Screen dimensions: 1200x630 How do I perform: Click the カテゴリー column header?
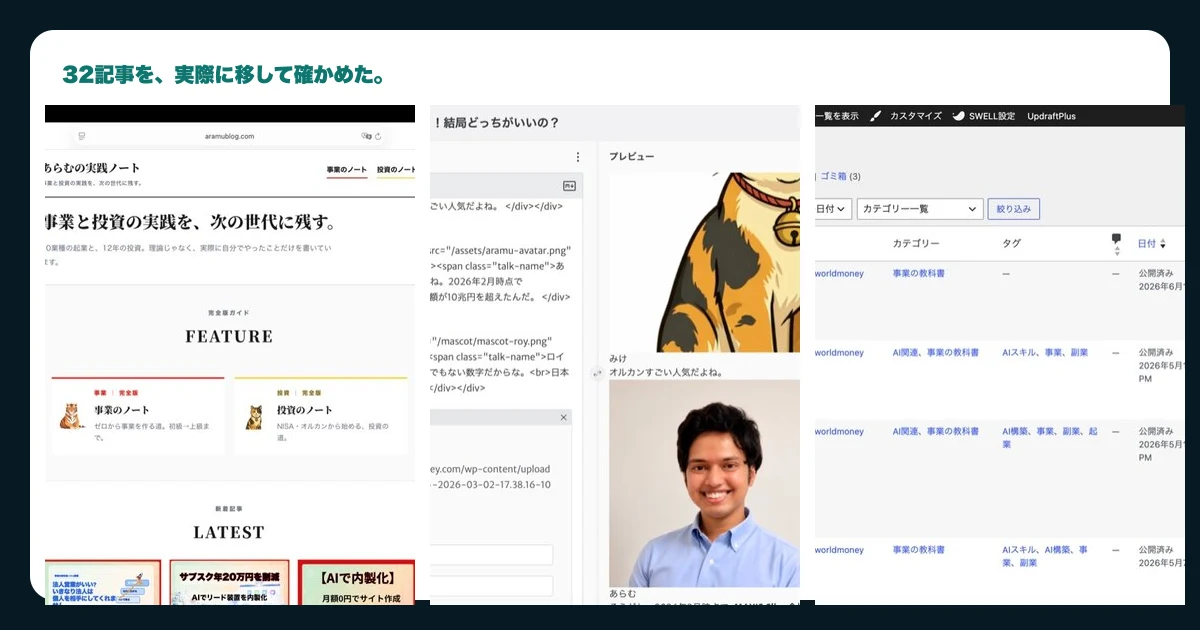tap(916, 244)
